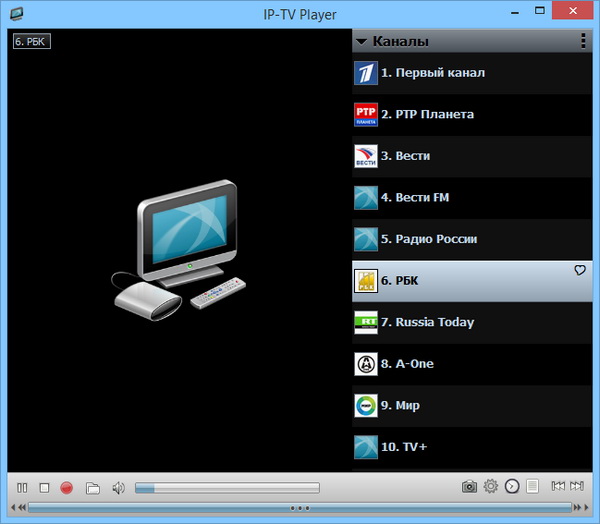Toggle the channel list panel icon
600x524 pixels.
click(x=533, y=487)
